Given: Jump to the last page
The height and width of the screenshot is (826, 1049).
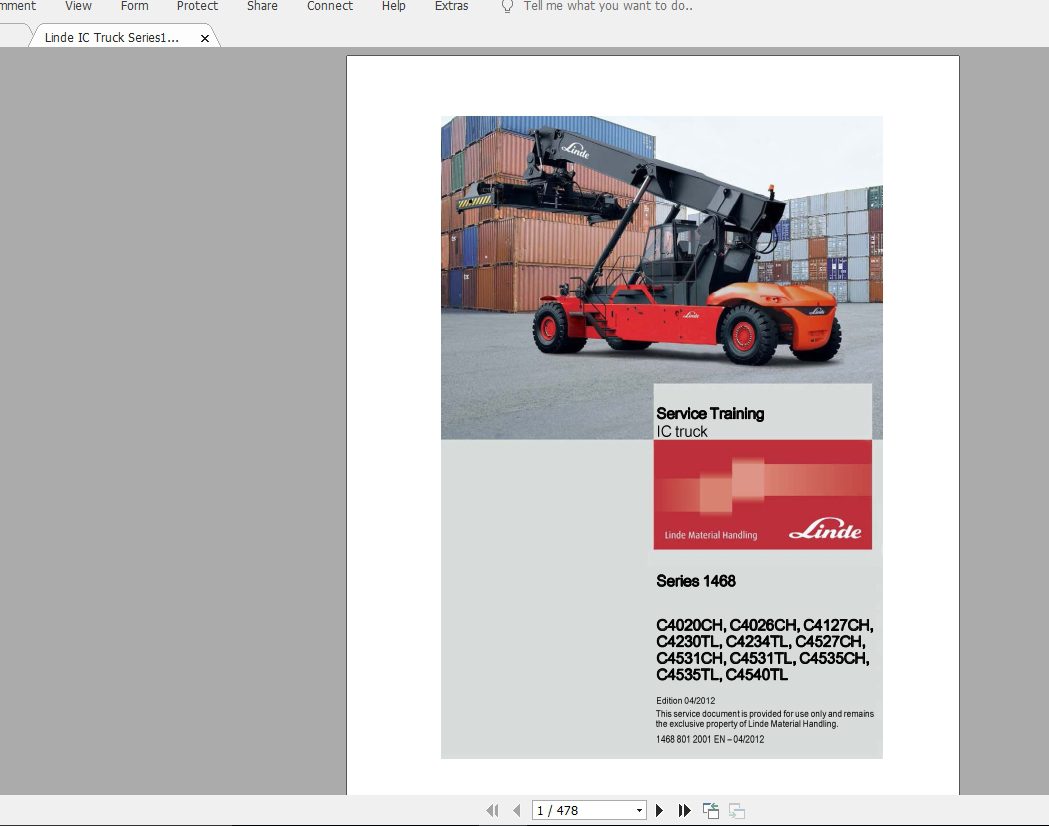Looking at the screenshot, I should (x=685, y=810).
